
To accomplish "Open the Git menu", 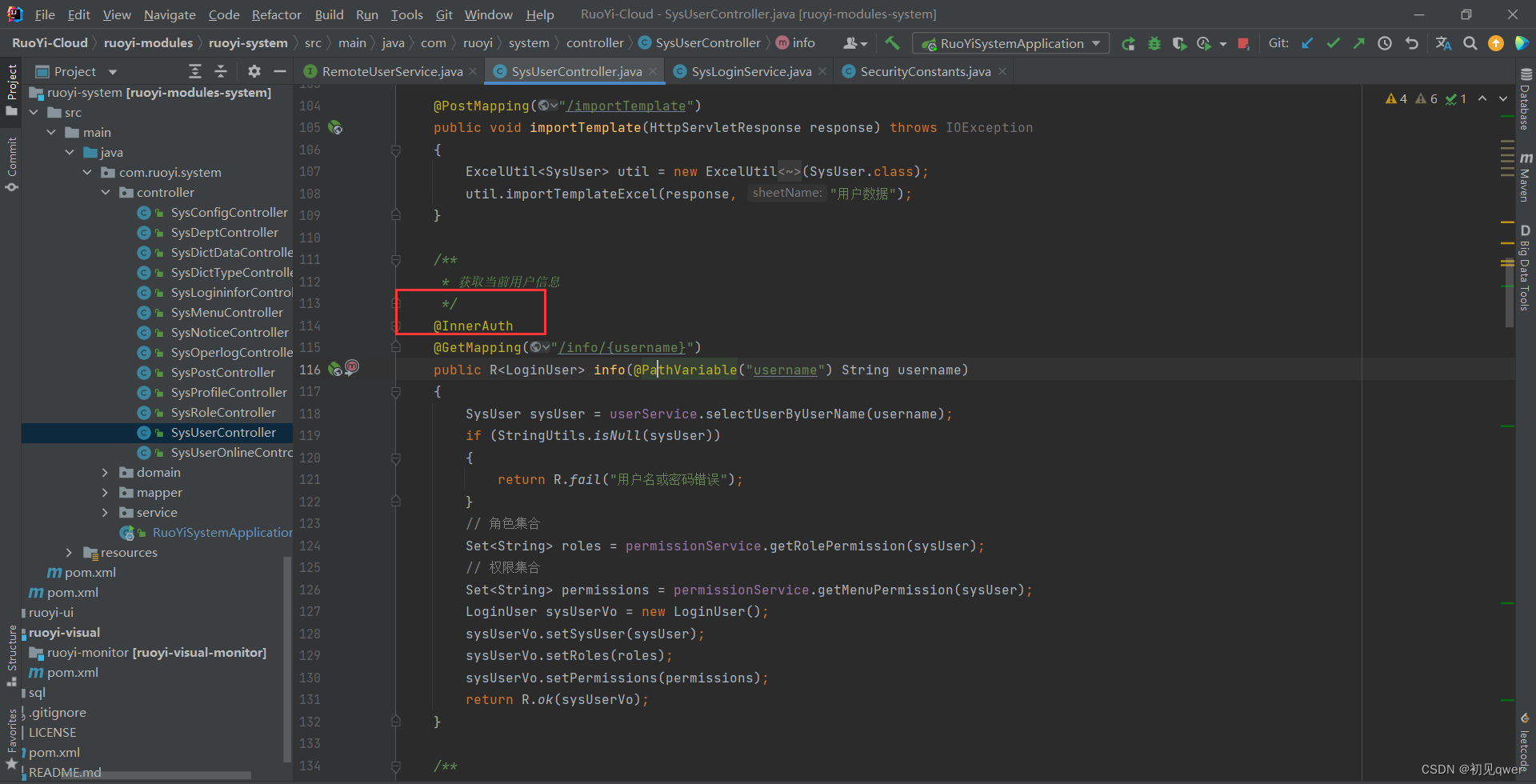I will pyautogui.click(x=444, y=14).
